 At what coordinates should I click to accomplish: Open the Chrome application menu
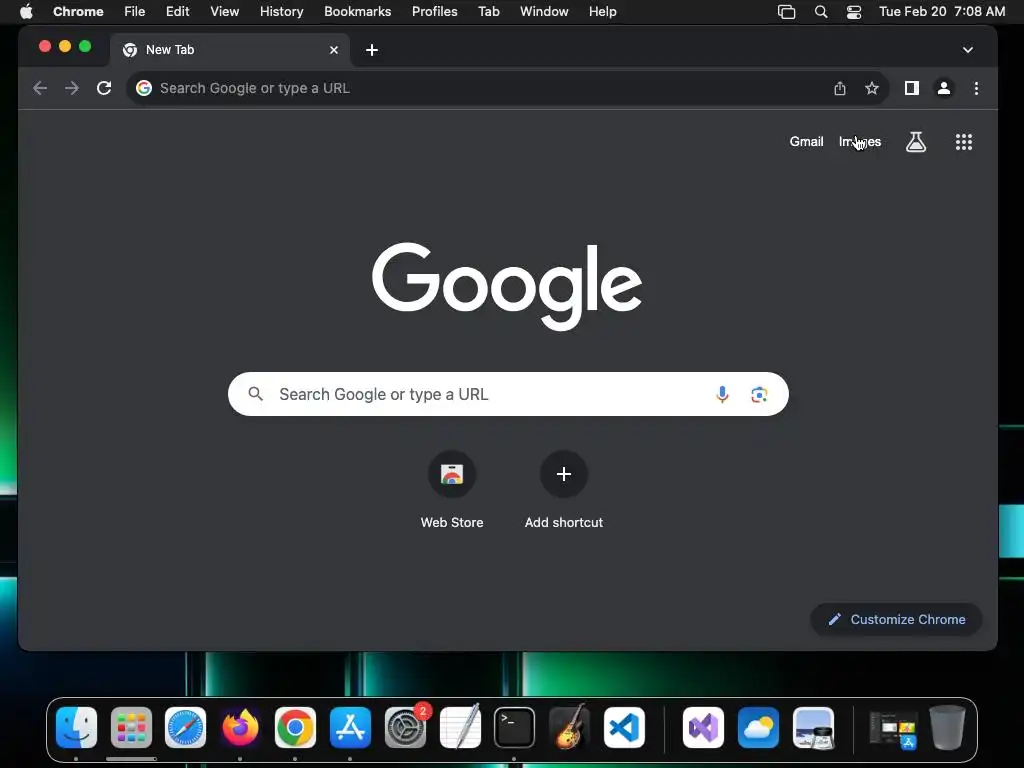(x=78, y=12)
